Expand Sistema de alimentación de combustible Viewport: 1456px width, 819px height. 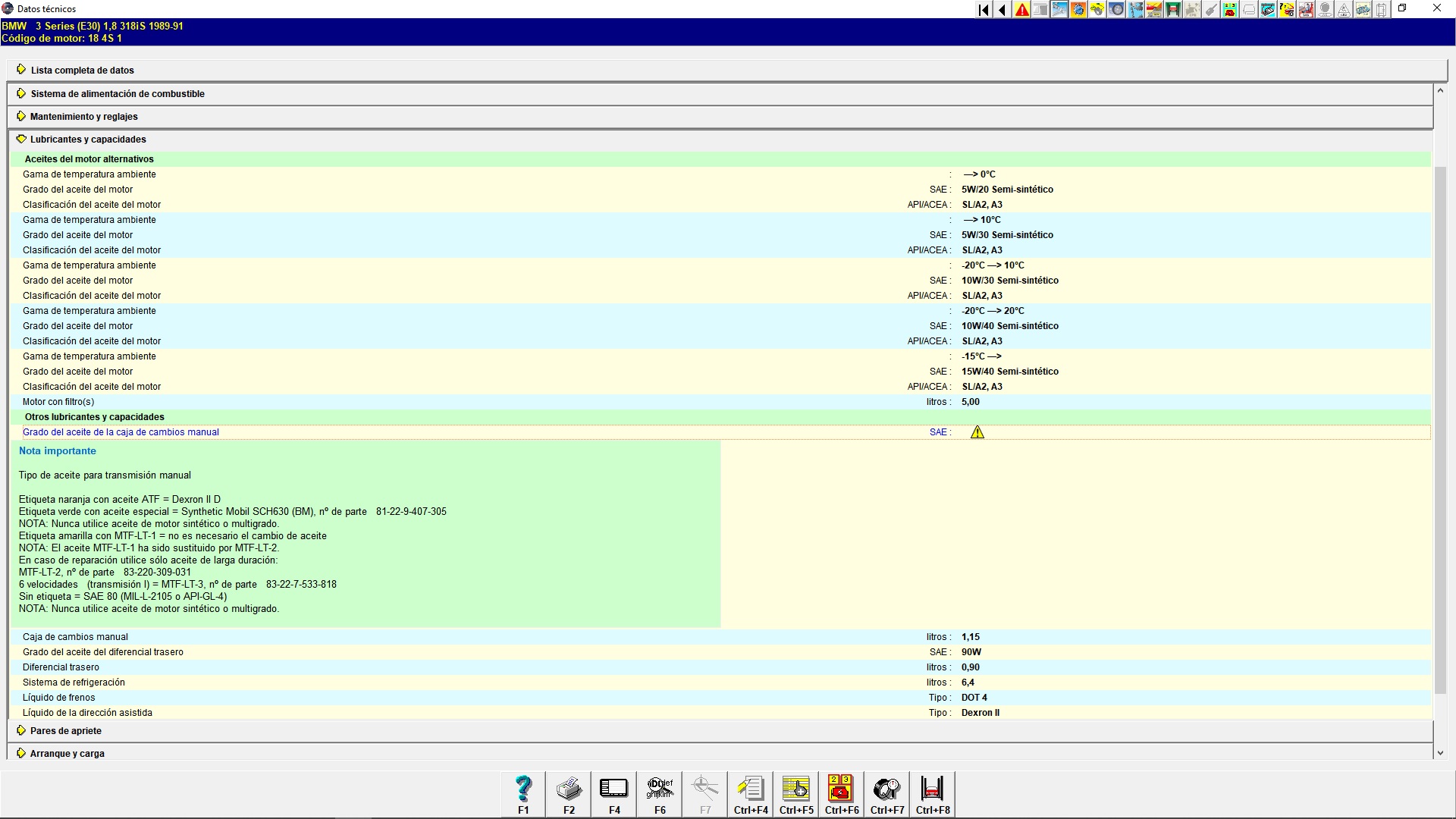117,94
